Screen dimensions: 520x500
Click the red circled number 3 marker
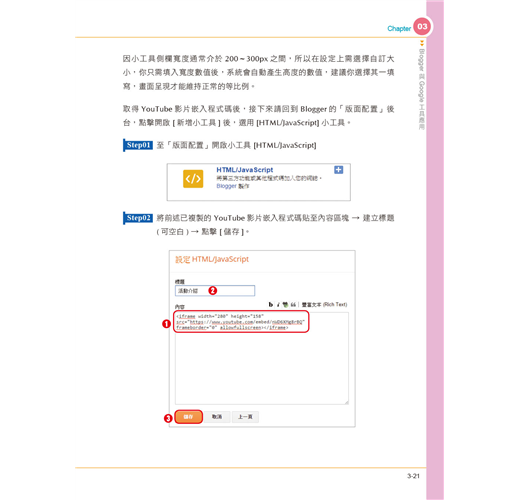point(168,418)
